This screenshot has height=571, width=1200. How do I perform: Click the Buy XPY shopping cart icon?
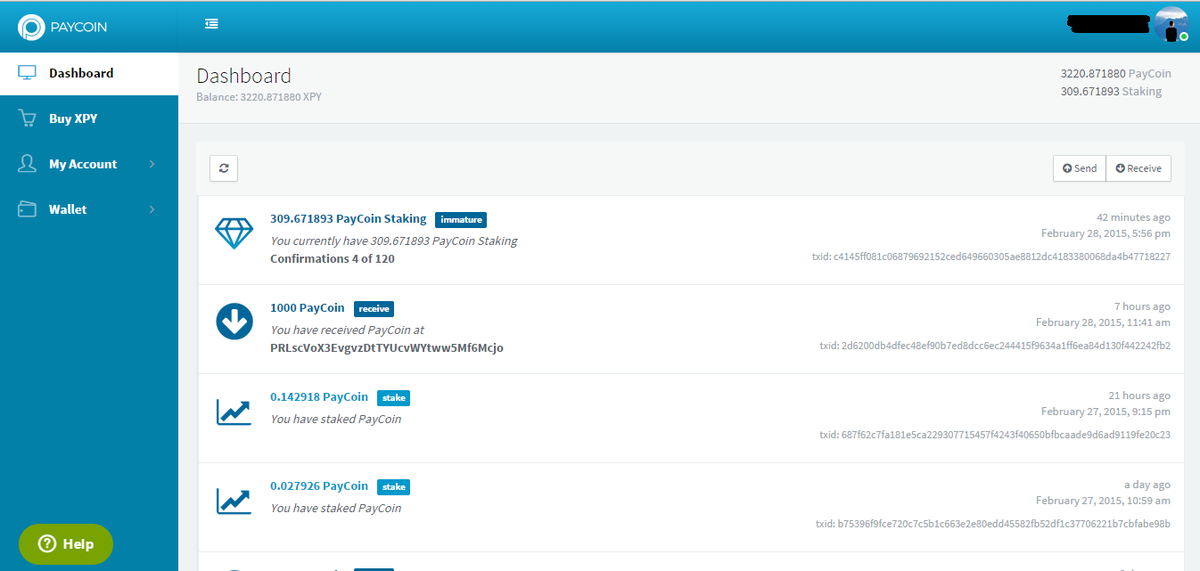(x=28, y=118)
